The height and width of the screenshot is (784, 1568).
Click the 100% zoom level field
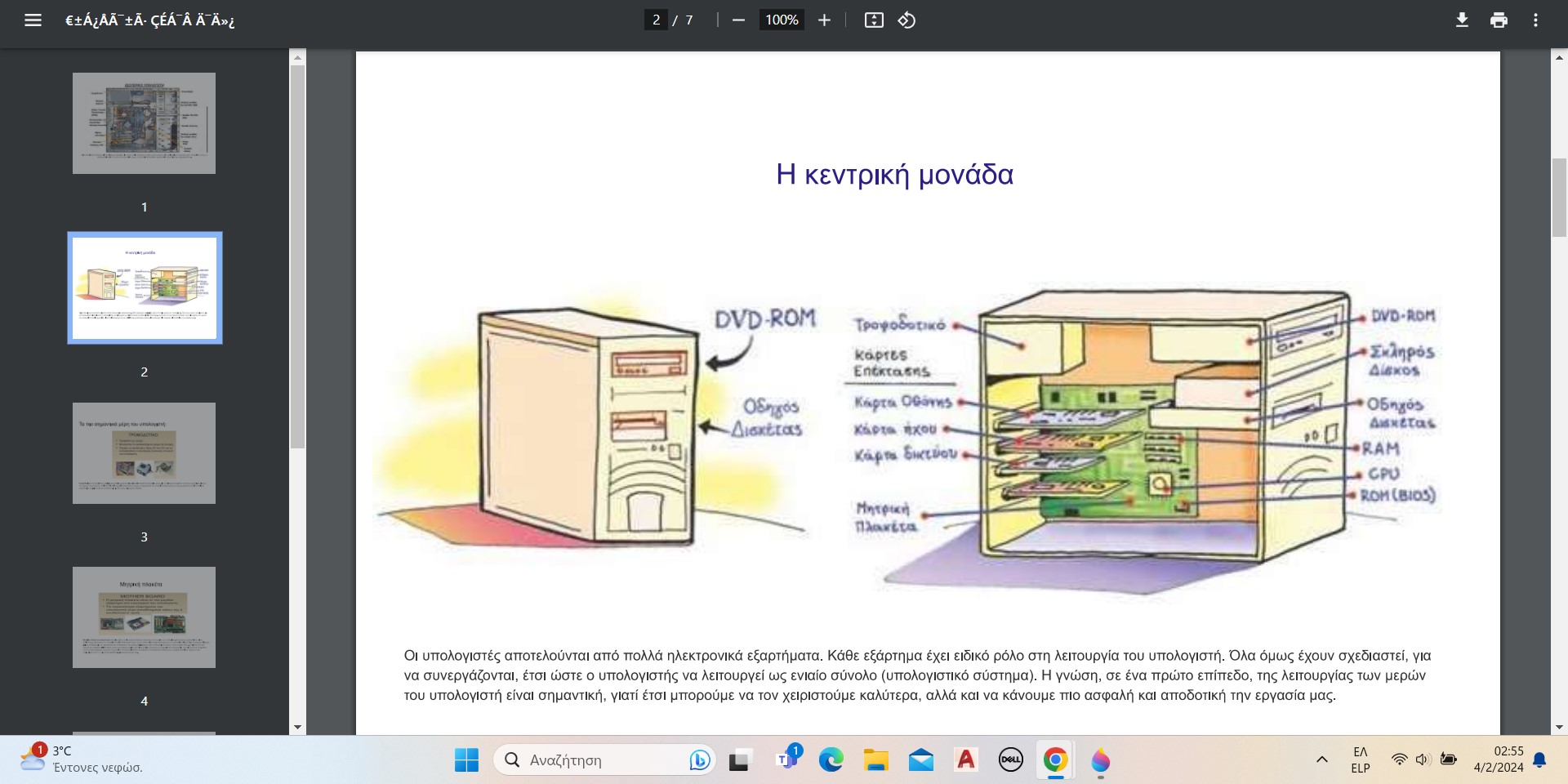point(782,20)
